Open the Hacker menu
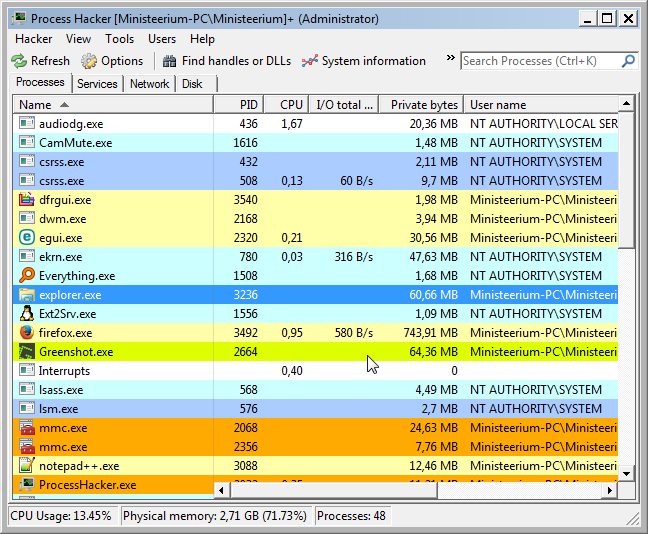The image size is (648, 534). coord(33,39)
